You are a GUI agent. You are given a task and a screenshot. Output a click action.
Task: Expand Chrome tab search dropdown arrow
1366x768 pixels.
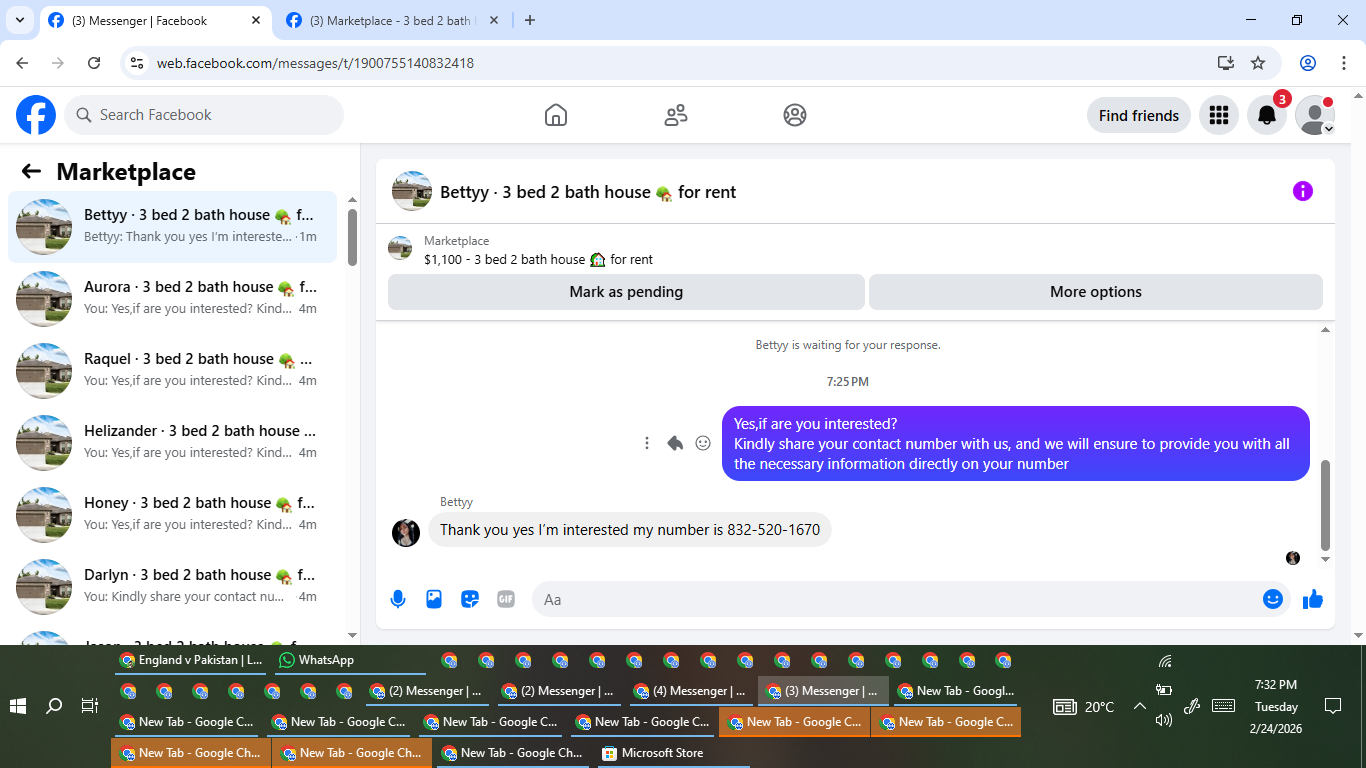20,20
